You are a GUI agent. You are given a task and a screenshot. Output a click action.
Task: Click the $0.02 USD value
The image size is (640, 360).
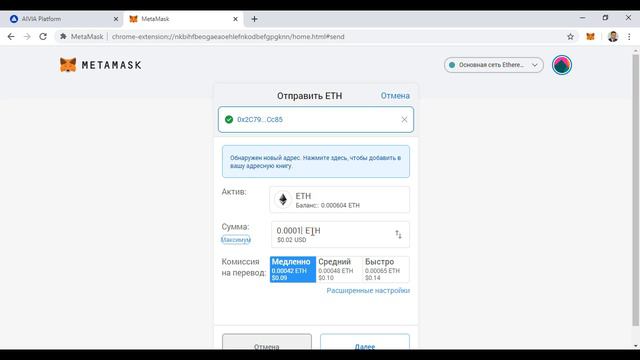[291, 240]
